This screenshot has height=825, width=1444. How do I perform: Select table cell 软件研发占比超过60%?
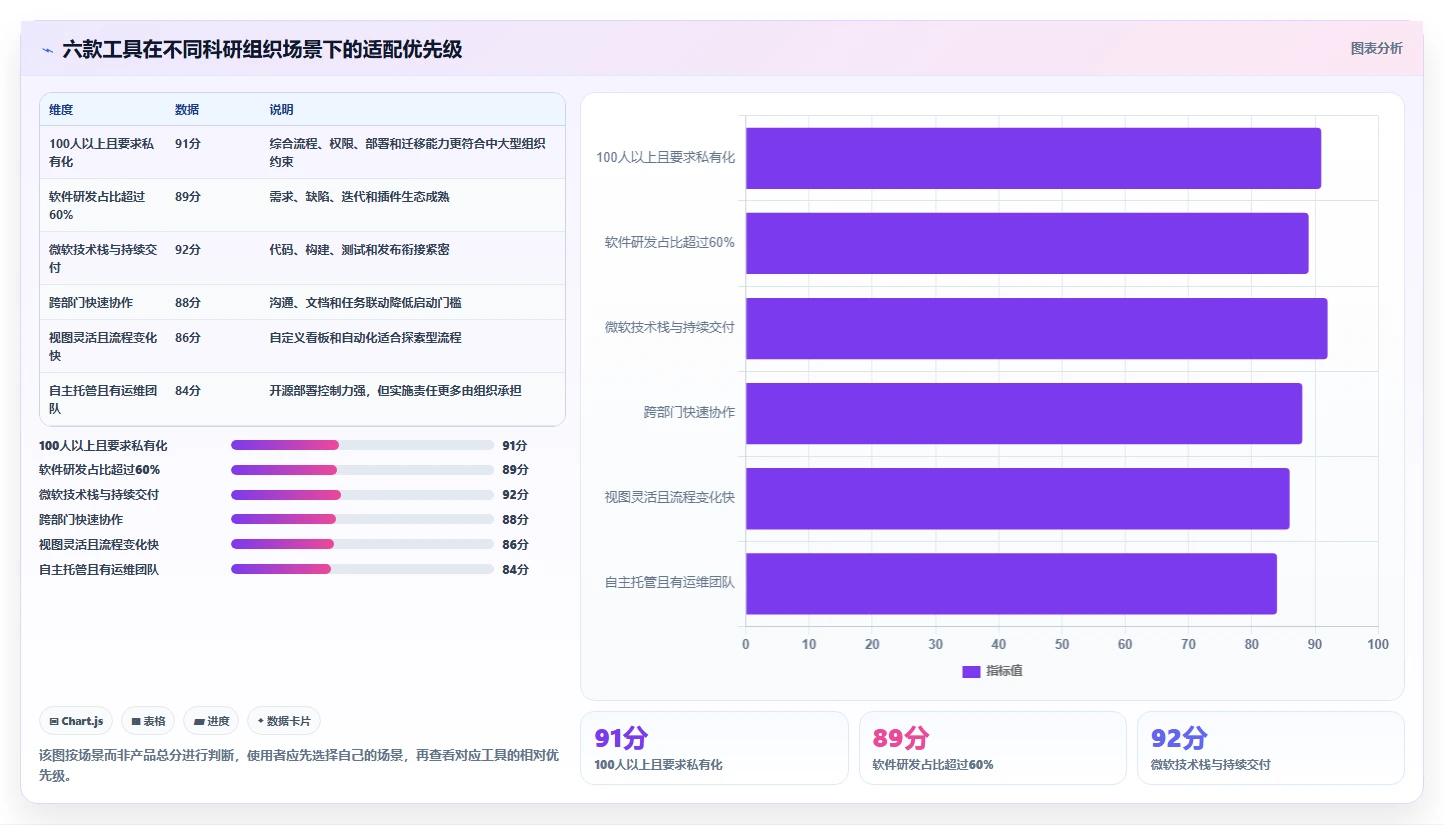(x=103, y=205)
